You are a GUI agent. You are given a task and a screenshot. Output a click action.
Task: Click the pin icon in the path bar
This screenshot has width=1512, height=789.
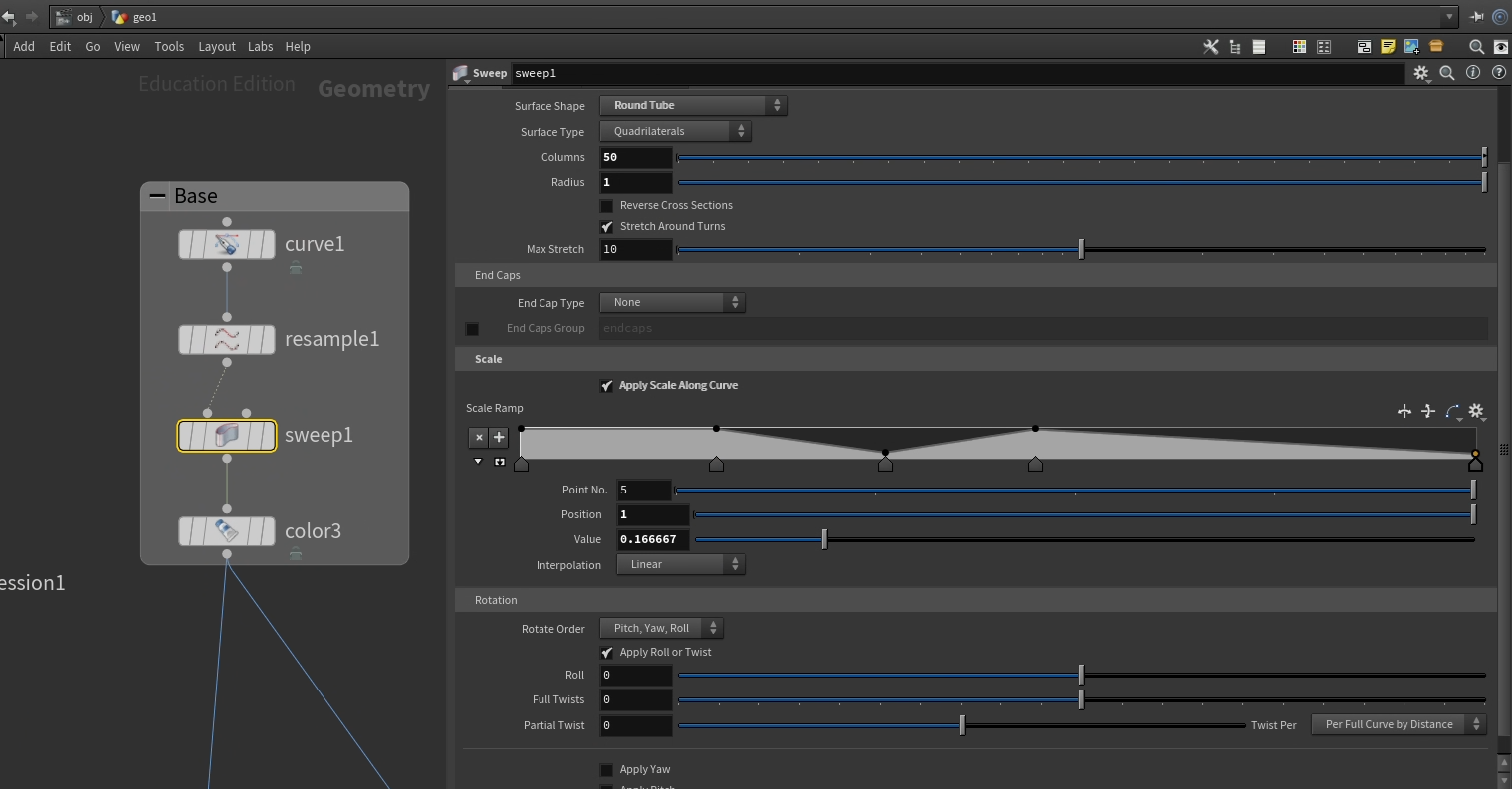(1477, 17)
